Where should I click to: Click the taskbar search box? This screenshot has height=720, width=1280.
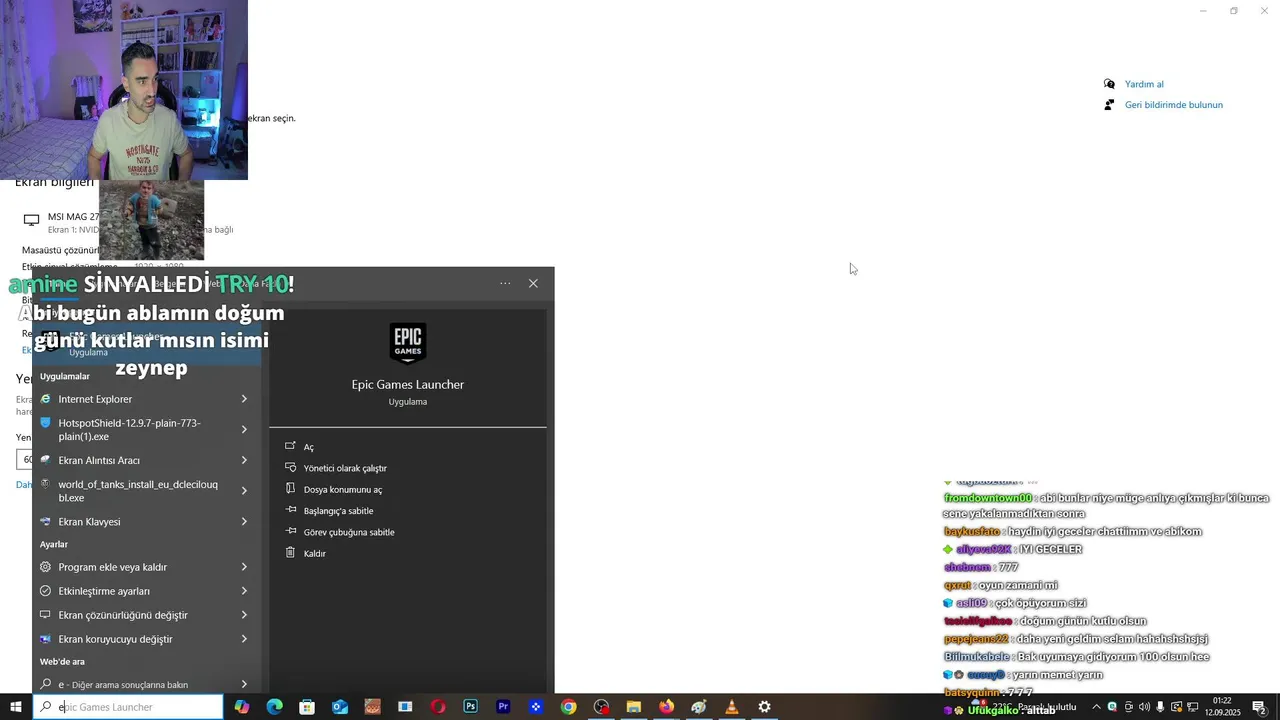(x=128, y=707)
